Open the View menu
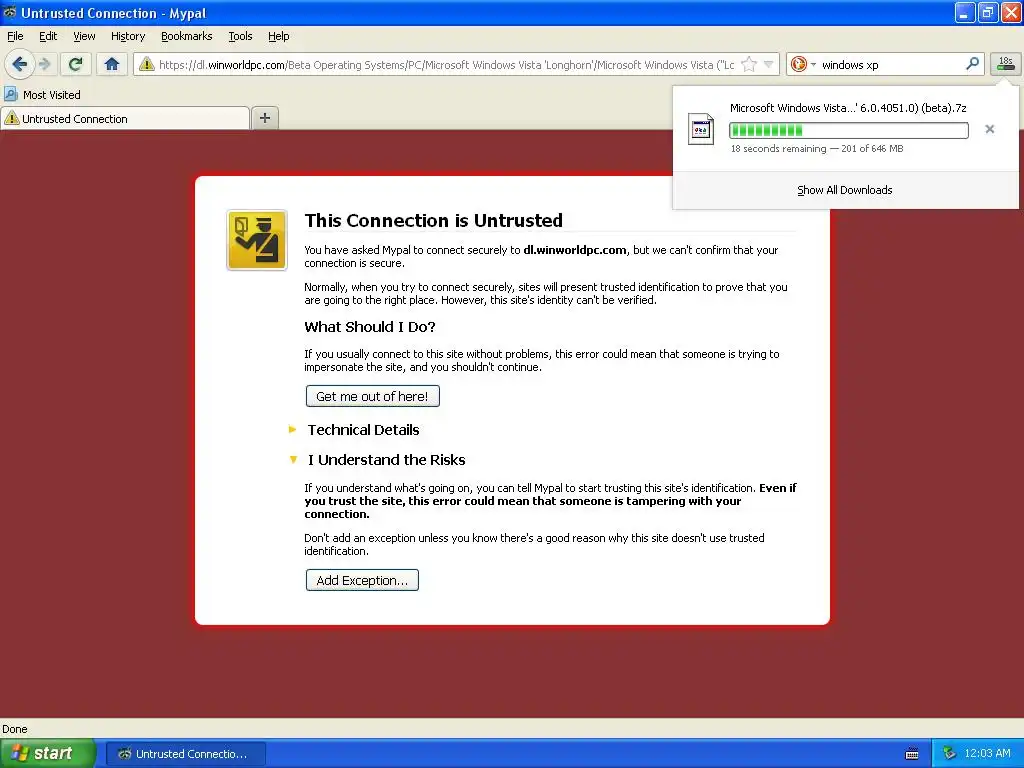The width and height of the screenshot is (1024, 768). click(84, 36)
